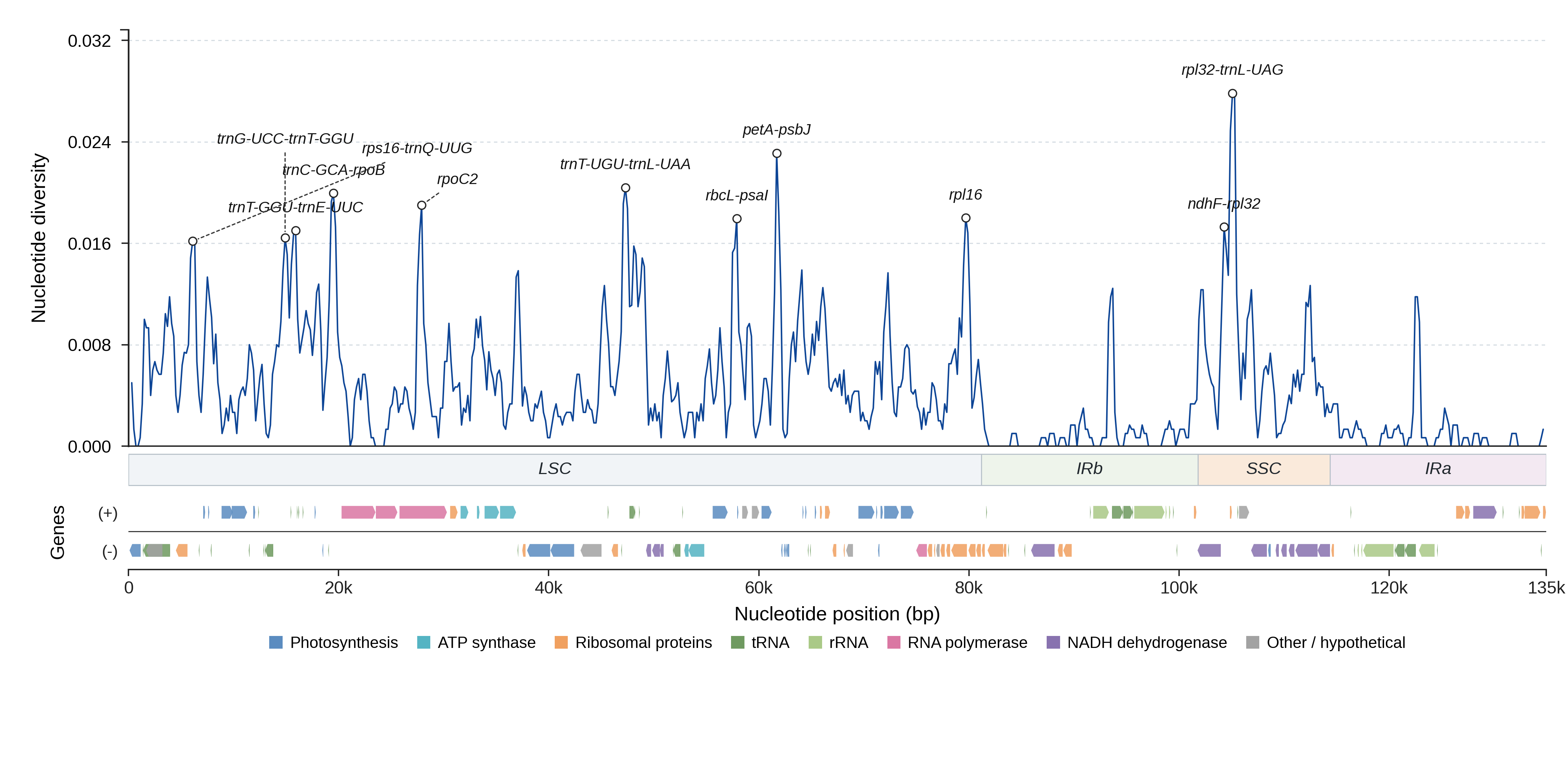
Task: Click the 100k x-axis tick label
Action: pos(1178,588)
